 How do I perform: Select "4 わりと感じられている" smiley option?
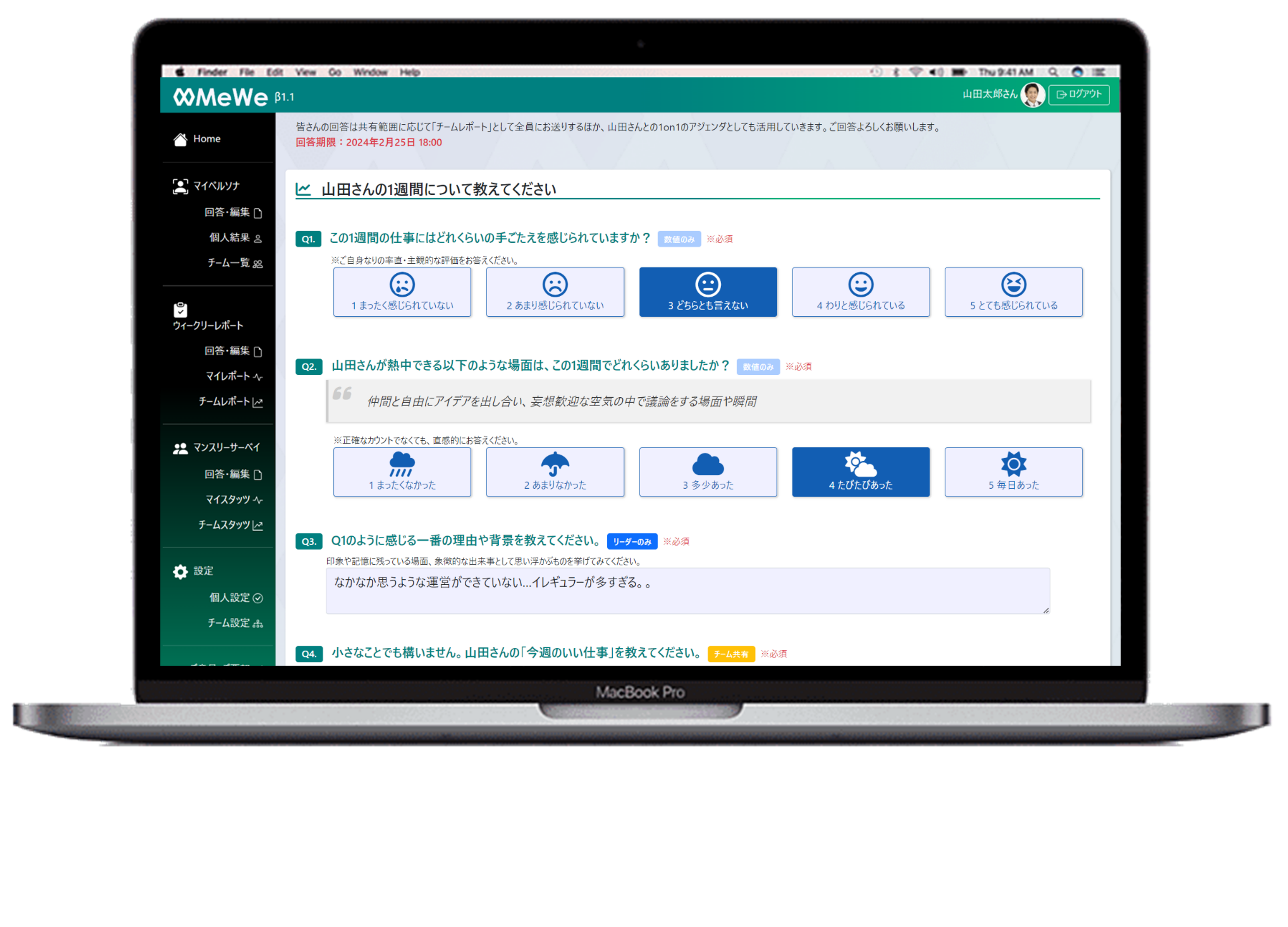(860, 292)
